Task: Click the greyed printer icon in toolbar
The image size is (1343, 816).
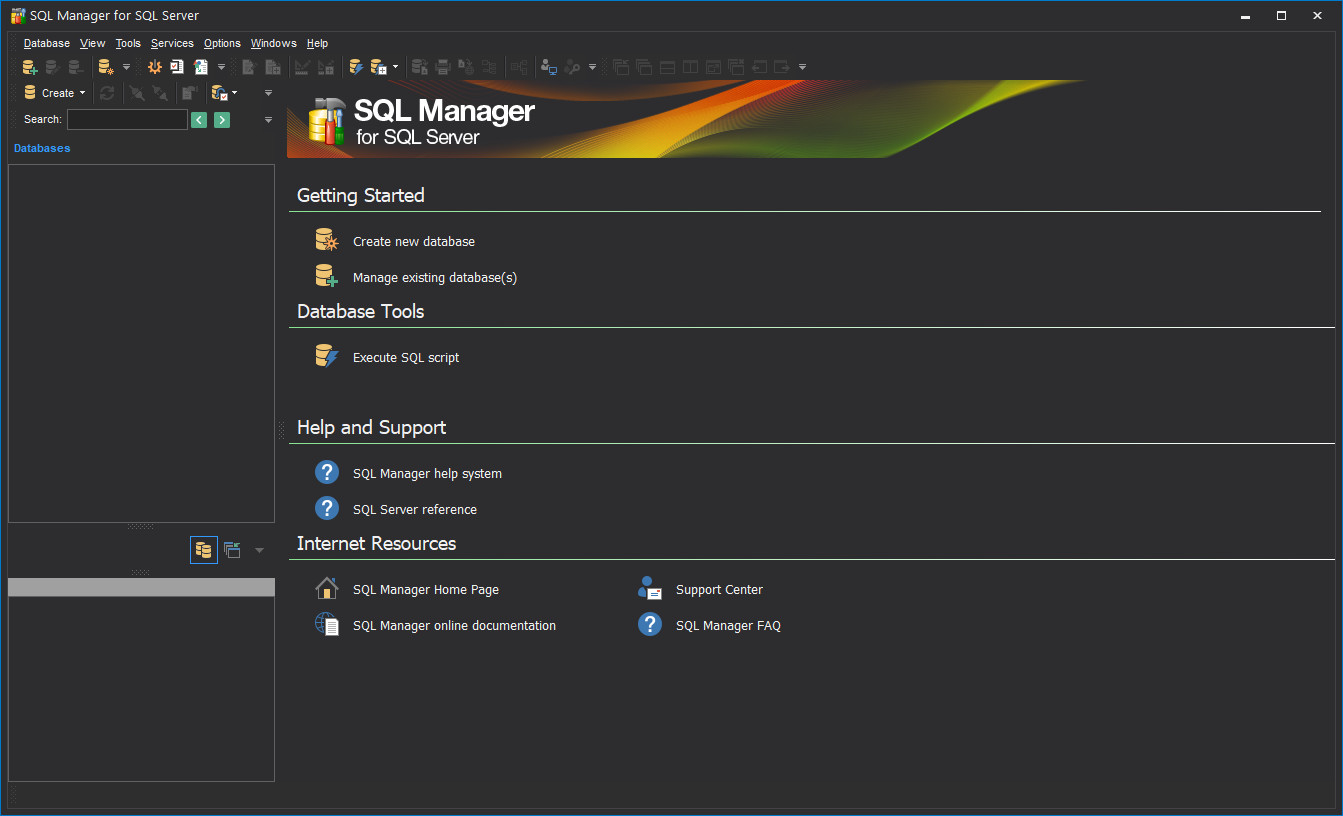Action: [x=443, y=67]
